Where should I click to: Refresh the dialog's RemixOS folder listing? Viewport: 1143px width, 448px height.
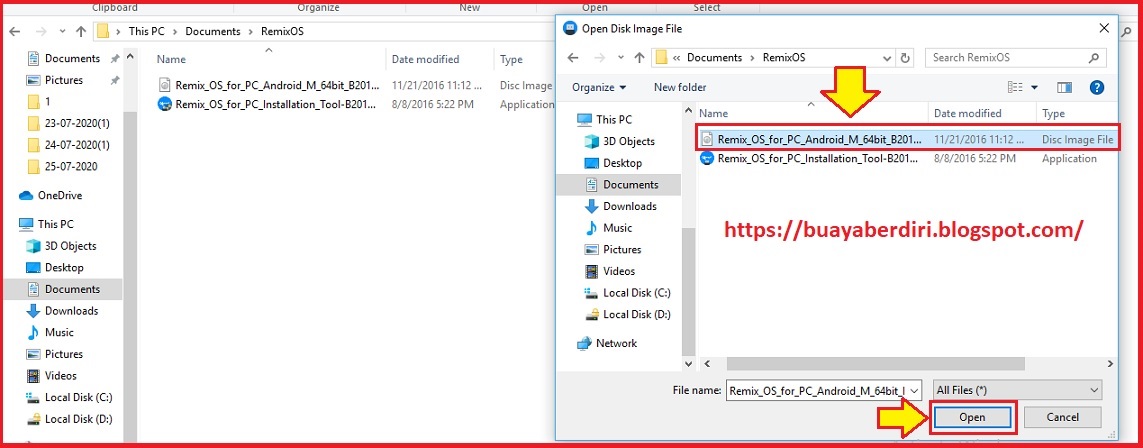point(905,58)
